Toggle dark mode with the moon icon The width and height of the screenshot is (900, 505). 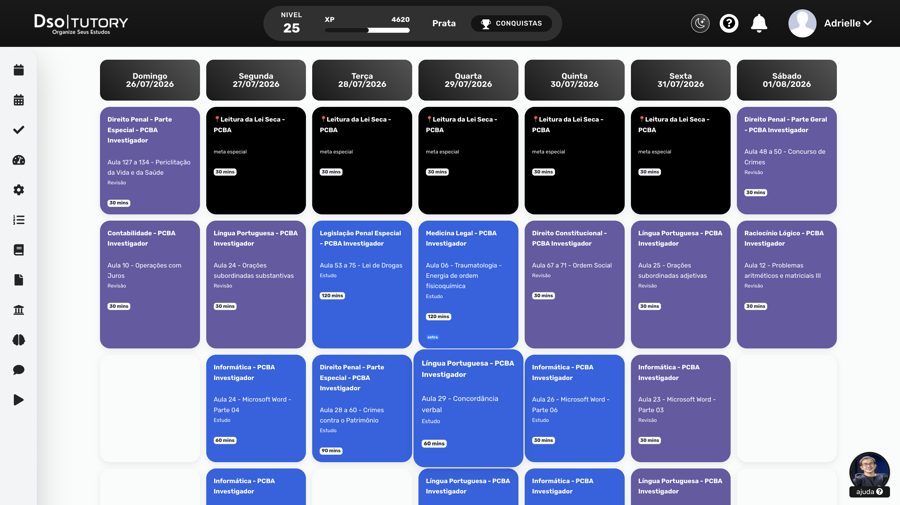pos(700,23)
